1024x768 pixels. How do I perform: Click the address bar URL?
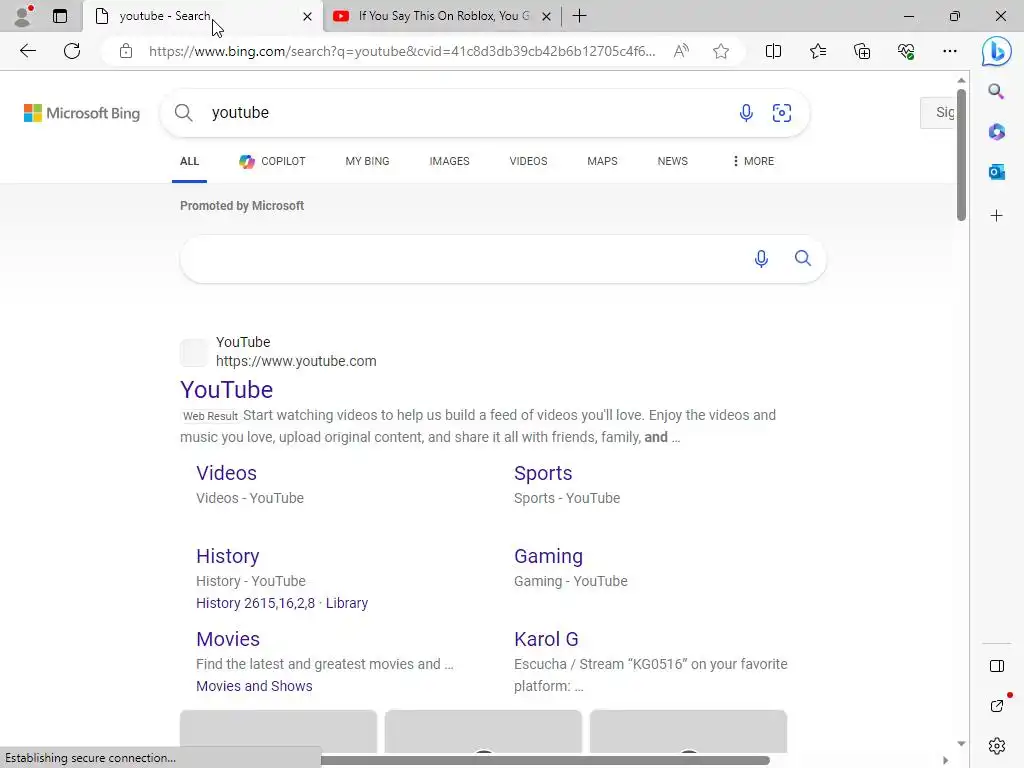pyautogui.click(x=402, y=51)
